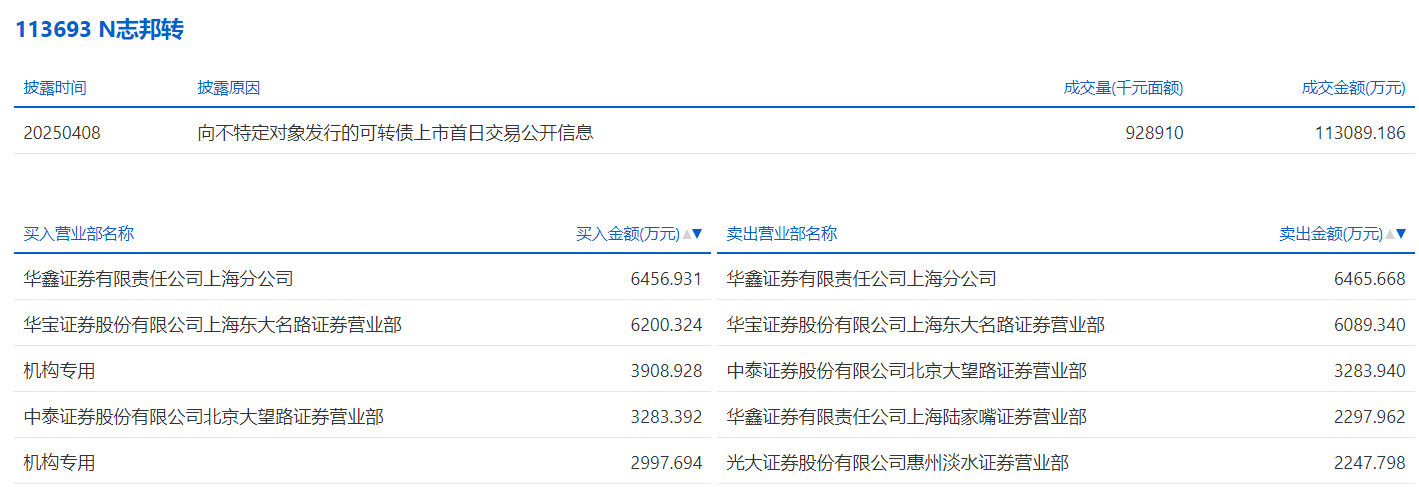Click 光大证券惠州淡水证券营业部 entry
The width and height of the screenshot is (1419, 487).
pos(897,463)
